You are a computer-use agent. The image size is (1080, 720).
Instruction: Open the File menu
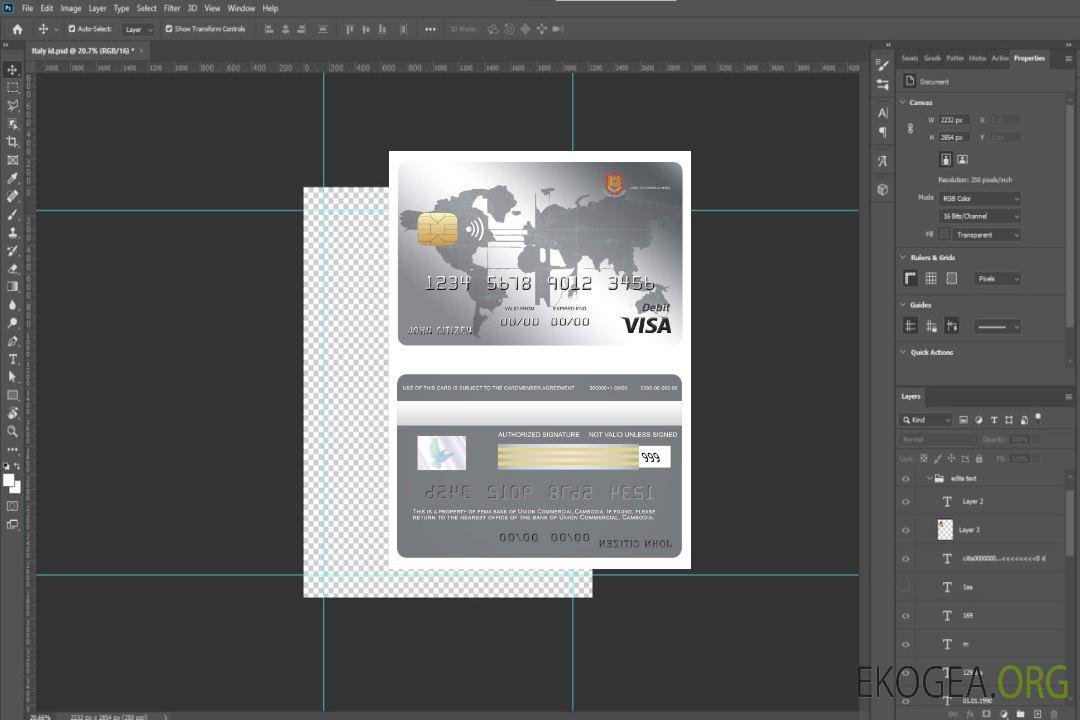click(x=28, y=8)
